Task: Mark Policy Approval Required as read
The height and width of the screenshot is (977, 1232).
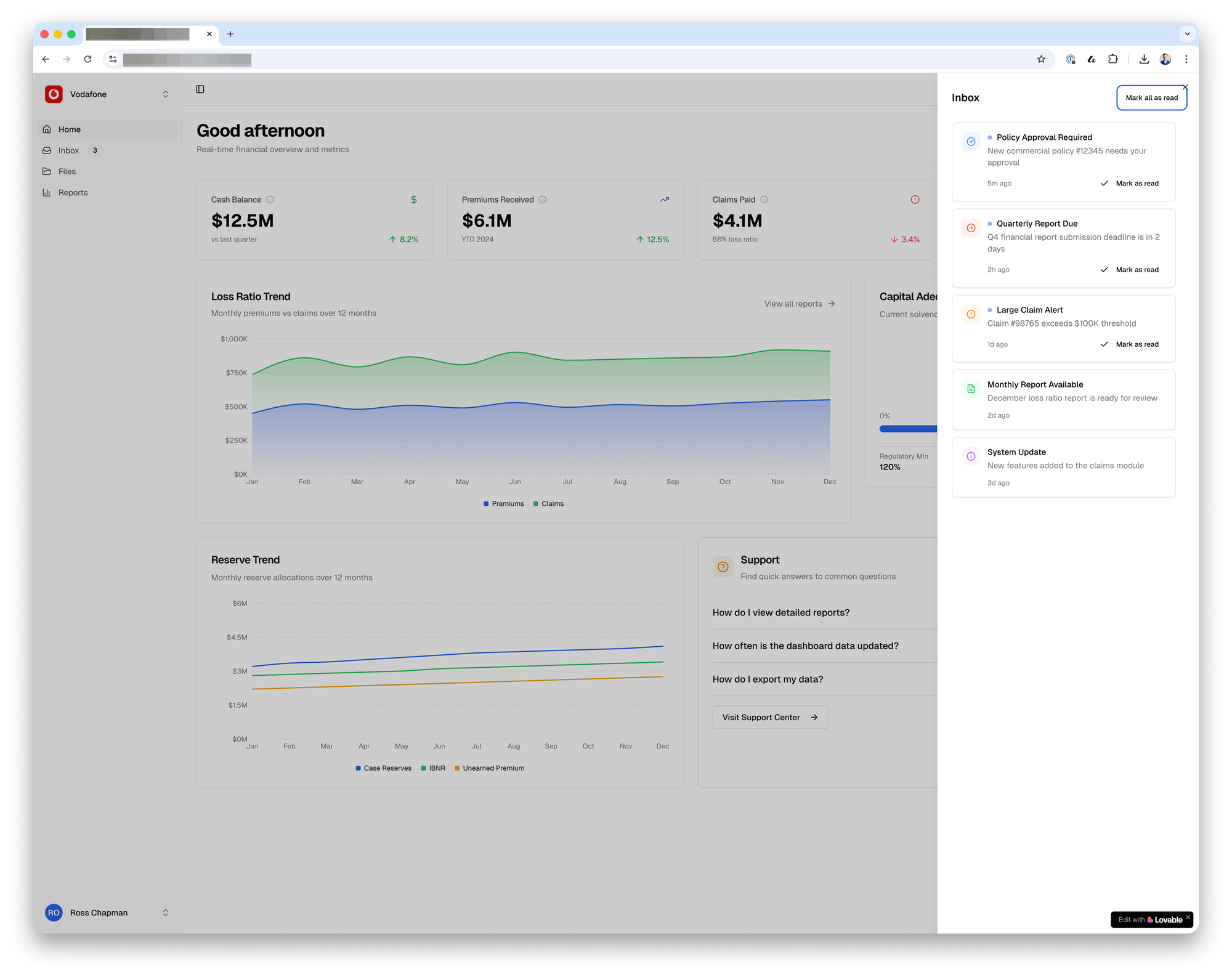Action: coord(1130,184)
